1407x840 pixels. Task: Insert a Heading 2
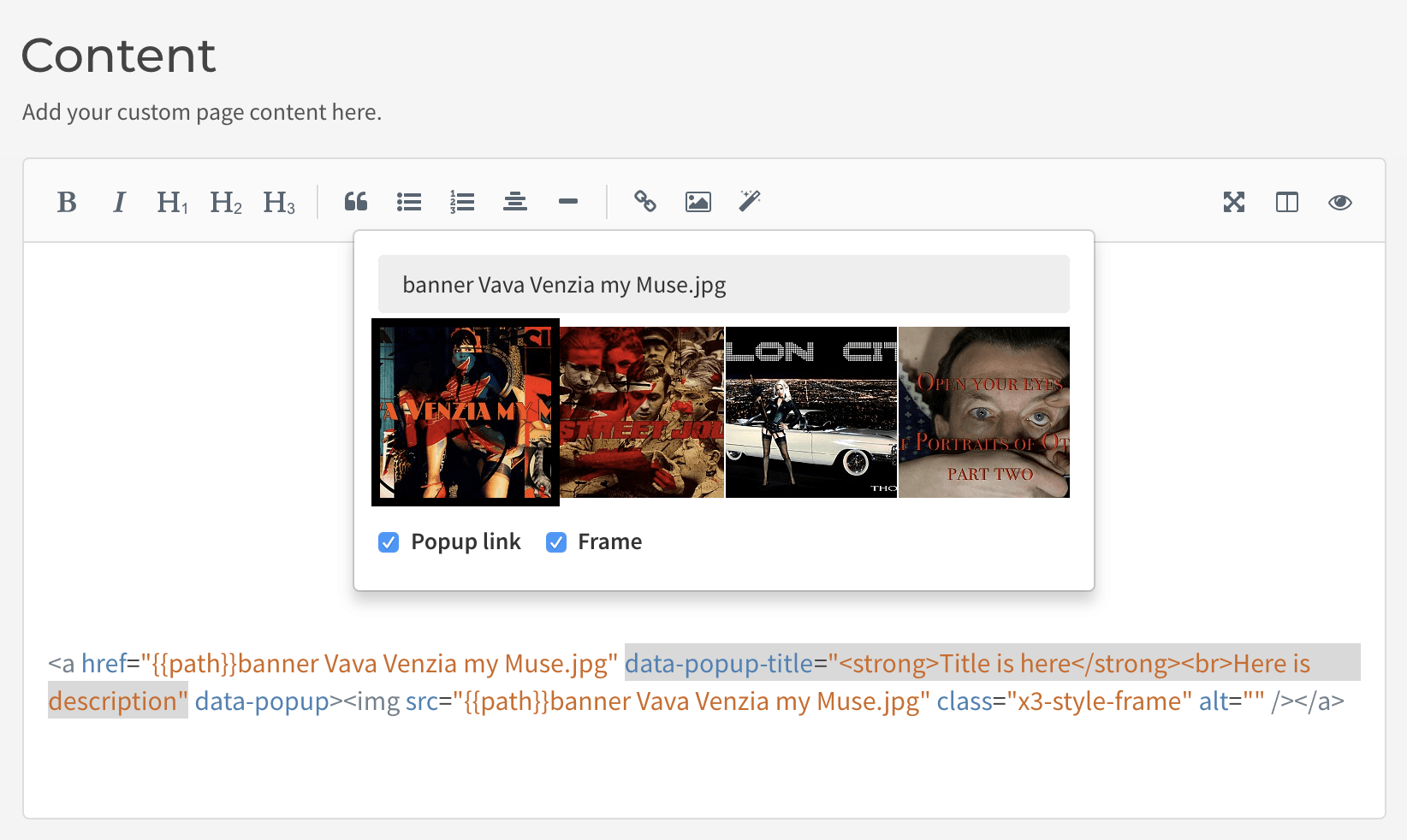click(x=226, y=202)
